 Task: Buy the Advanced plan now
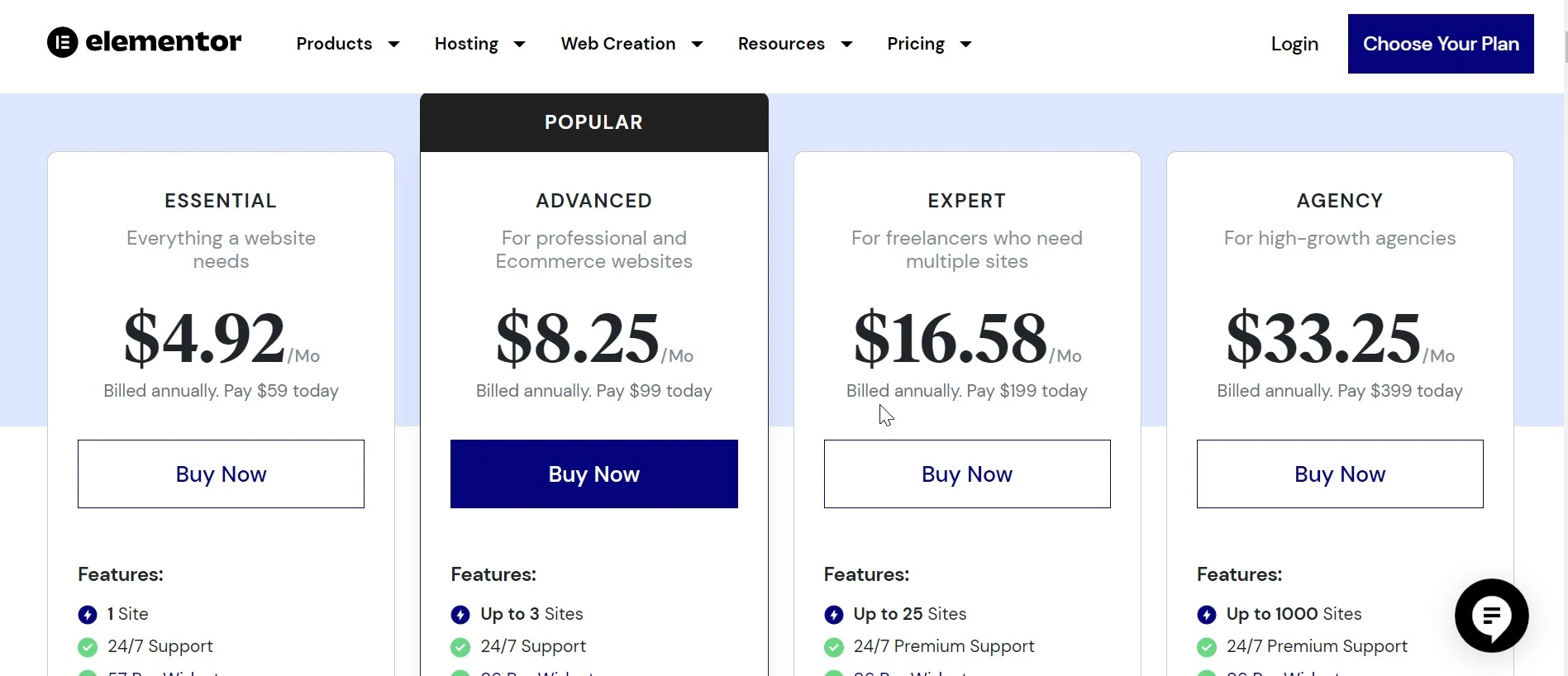pyautogui.click(x=594, y=474)
